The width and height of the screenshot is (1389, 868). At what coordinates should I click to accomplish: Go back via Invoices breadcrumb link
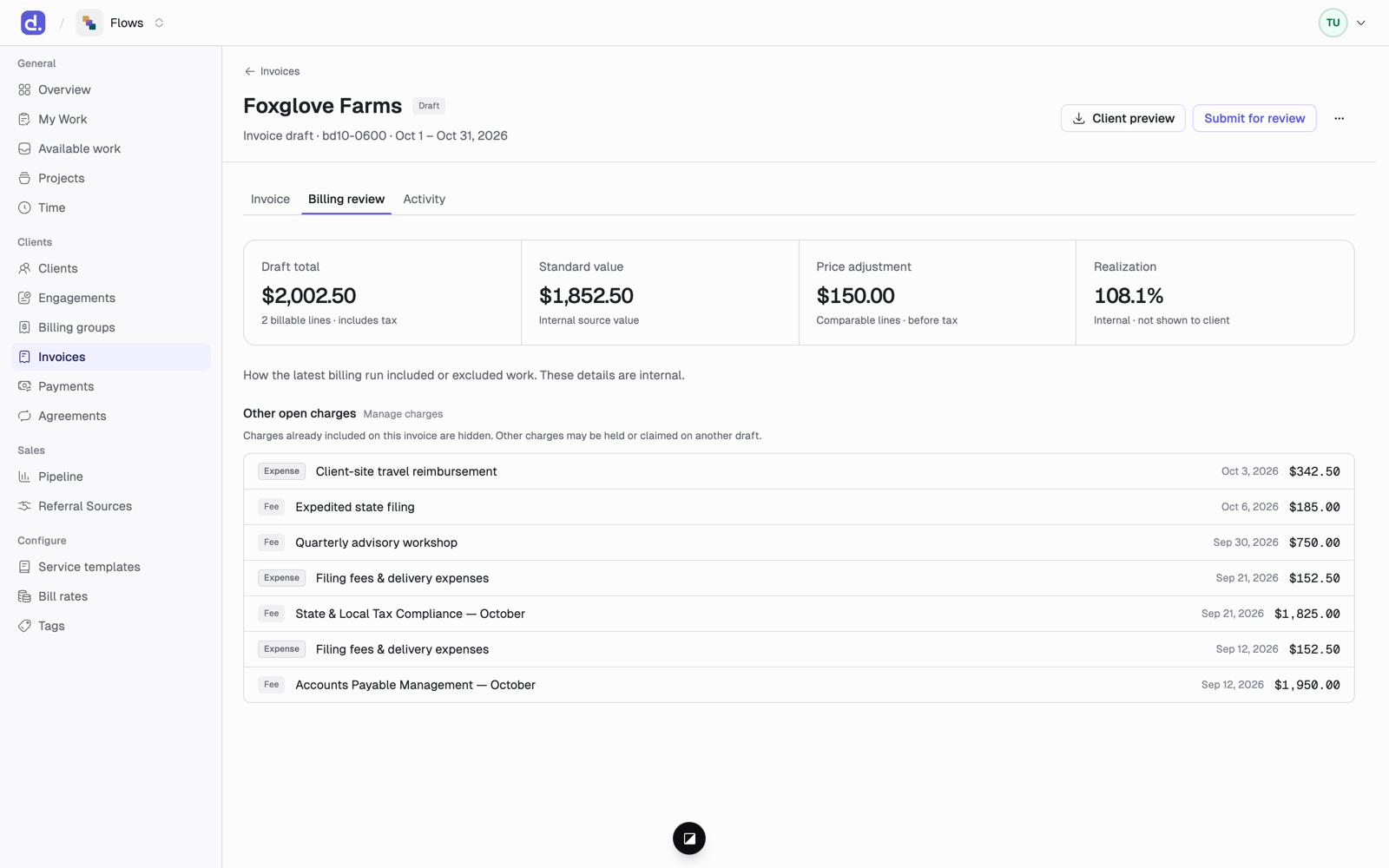272,71
